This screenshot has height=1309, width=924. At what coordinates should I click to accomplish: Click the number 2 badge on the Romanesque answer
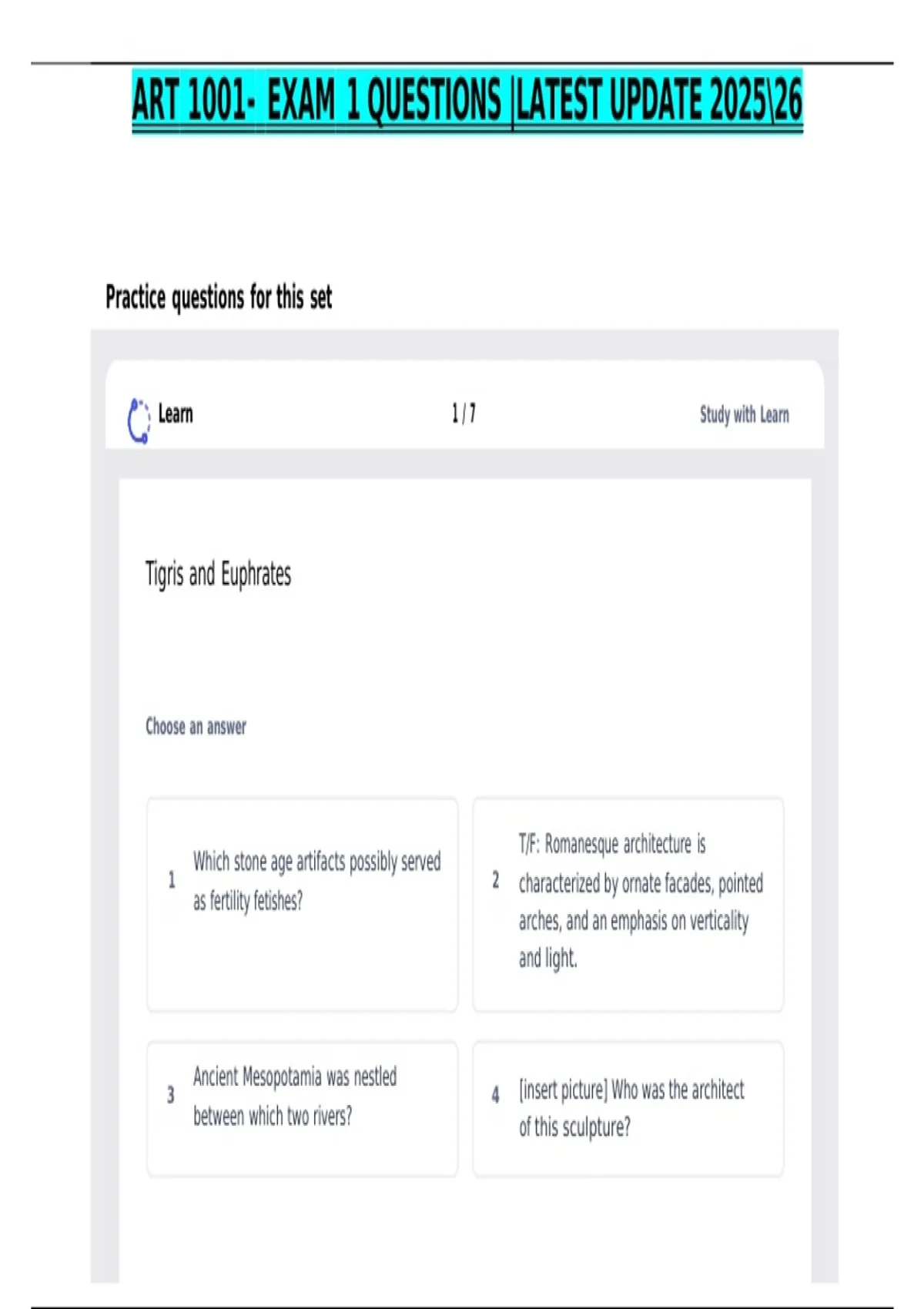click(x=496, y=880)
